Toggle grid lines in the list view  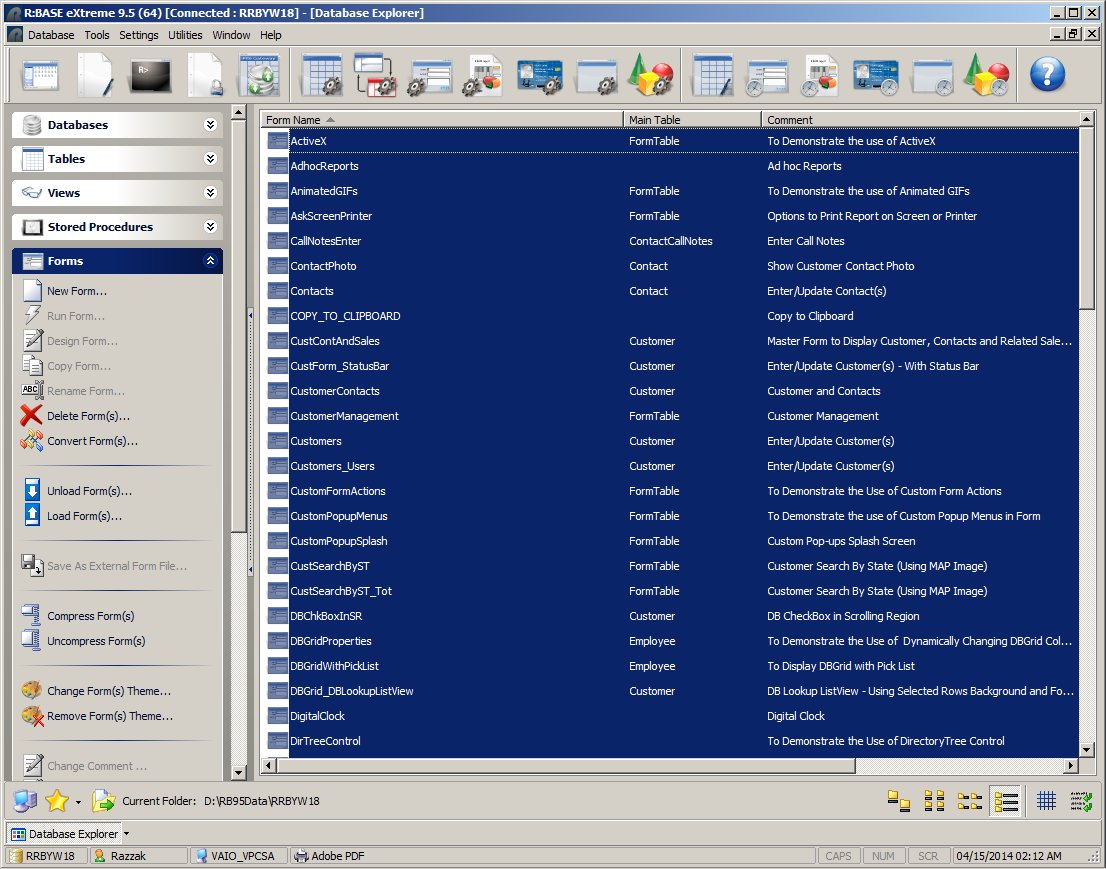tap(1046, 801)
